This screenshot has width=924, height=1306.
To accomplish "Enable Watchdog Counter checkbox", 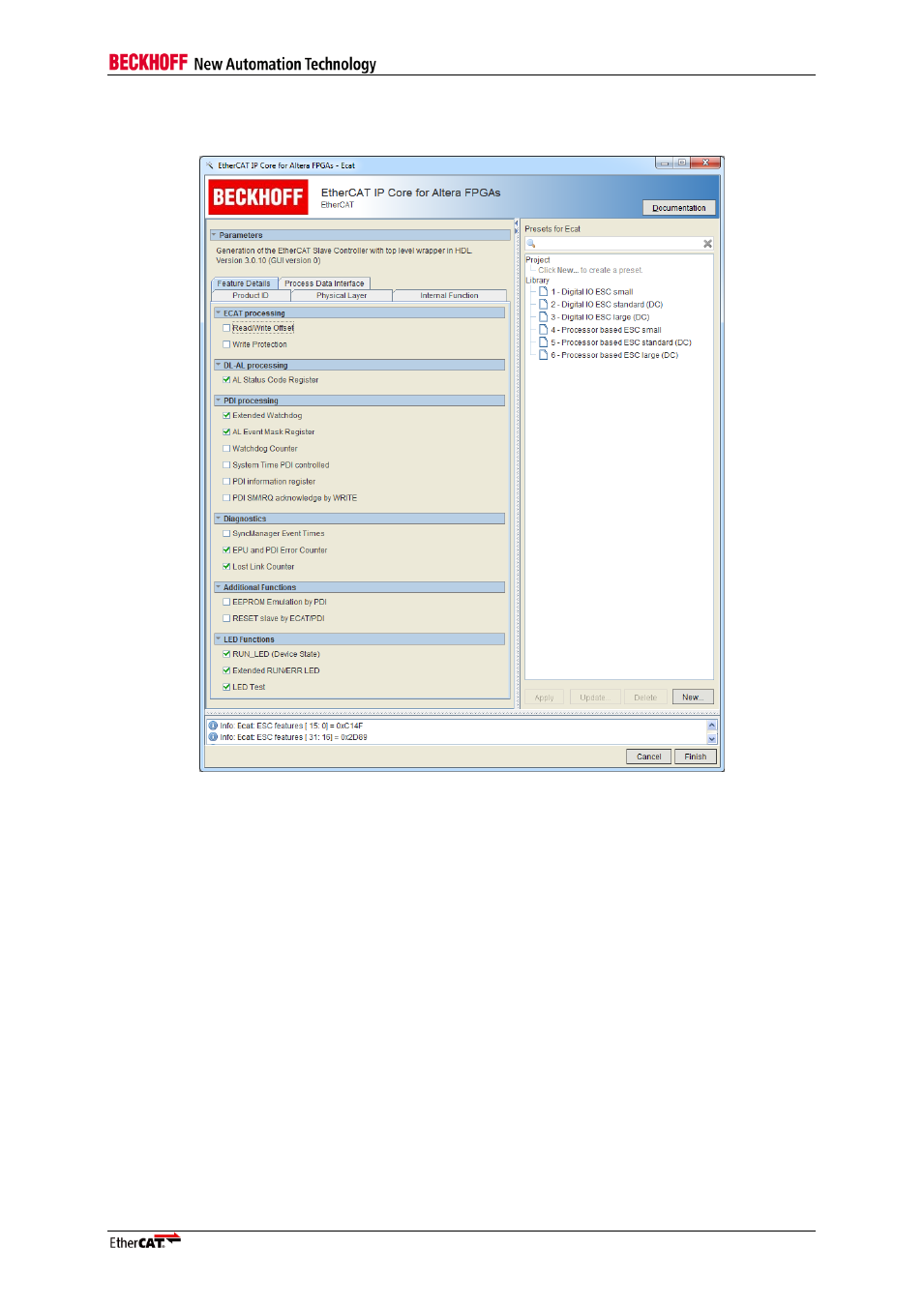I will pos(226,449).
